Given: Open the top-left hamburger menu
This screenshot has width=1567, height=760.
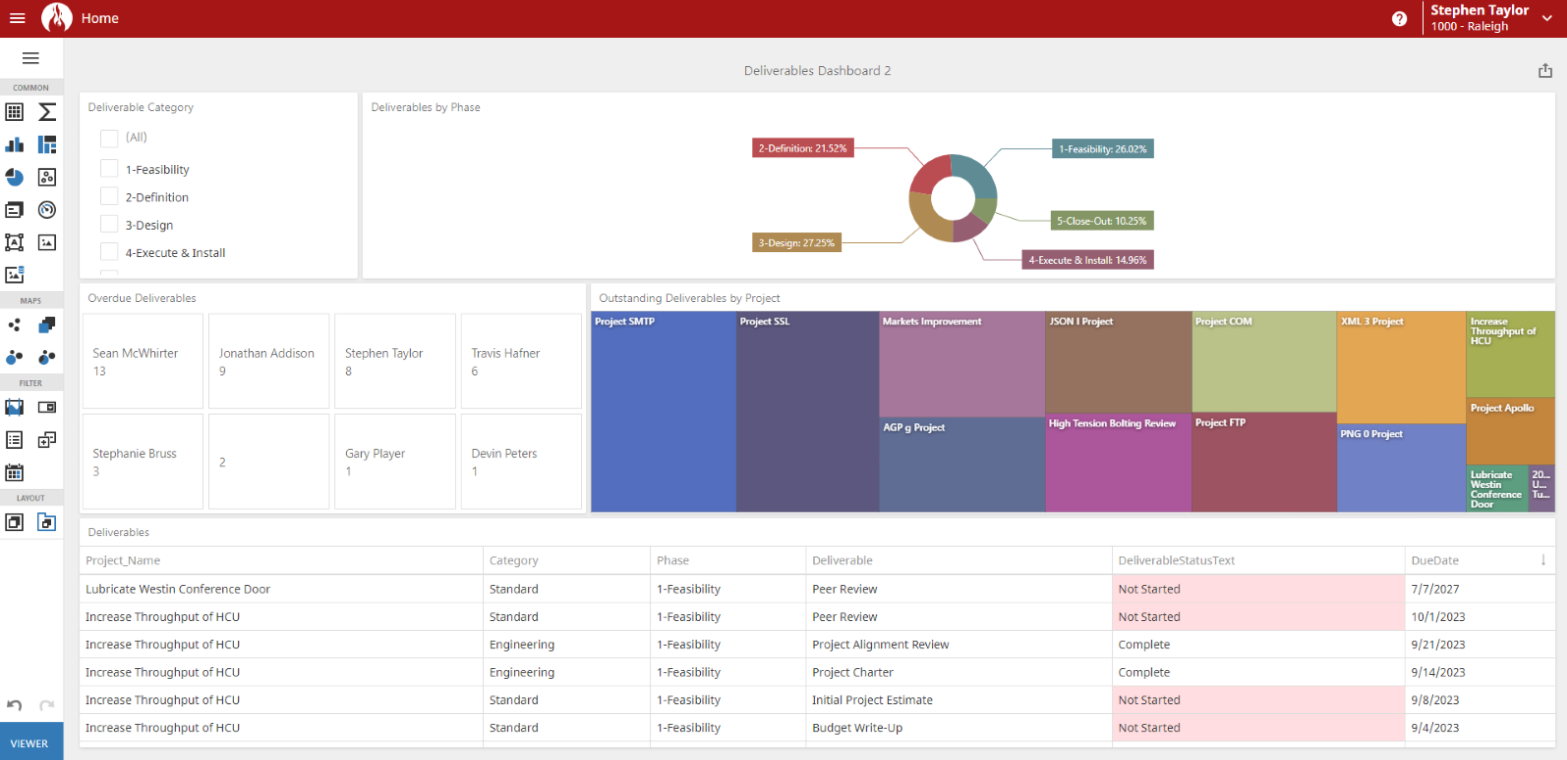Looking at the screenshot, I should click(x=17, y=17).
